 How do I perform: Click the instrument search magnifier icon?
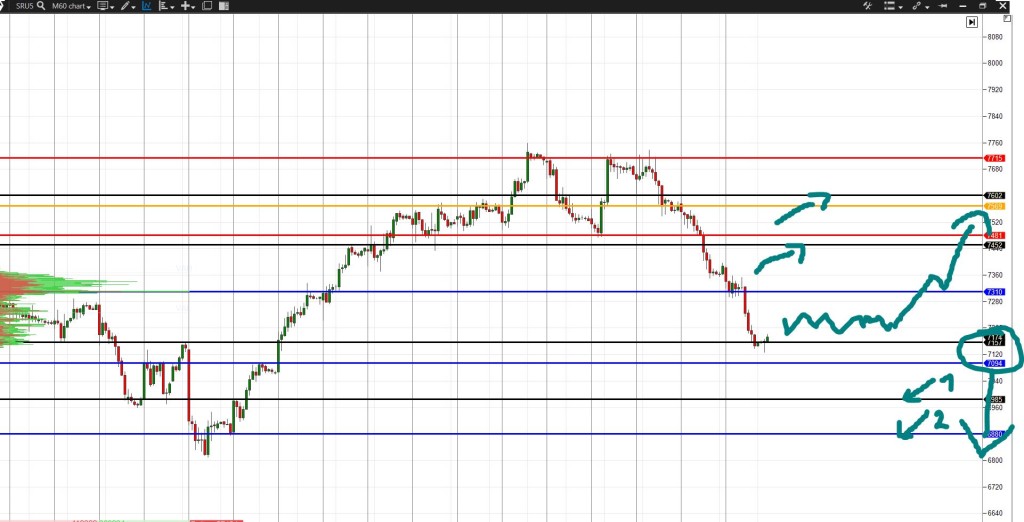[x=41, y=6]
